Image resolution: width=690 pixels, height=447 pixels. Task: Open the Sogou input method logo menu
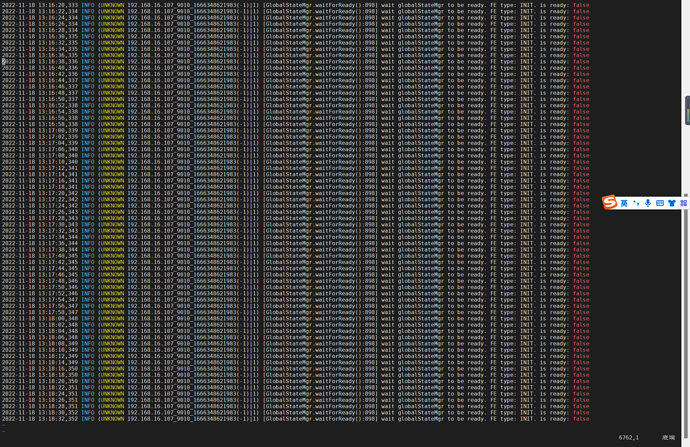609,203
